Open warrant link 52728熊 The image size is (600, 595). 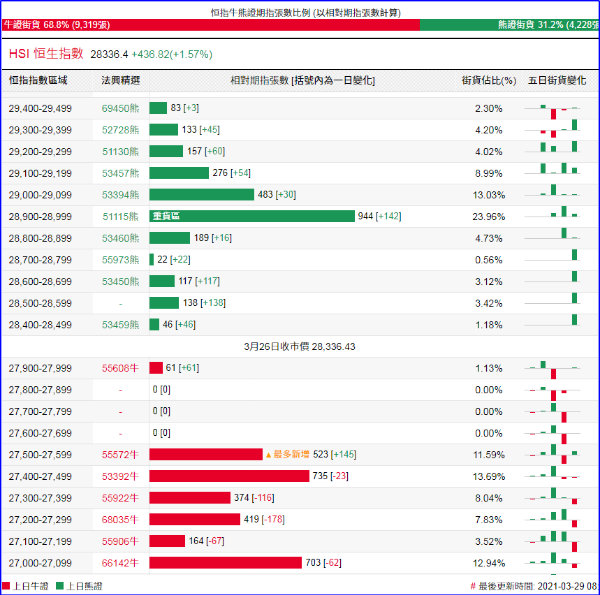(x=120, y=130)
